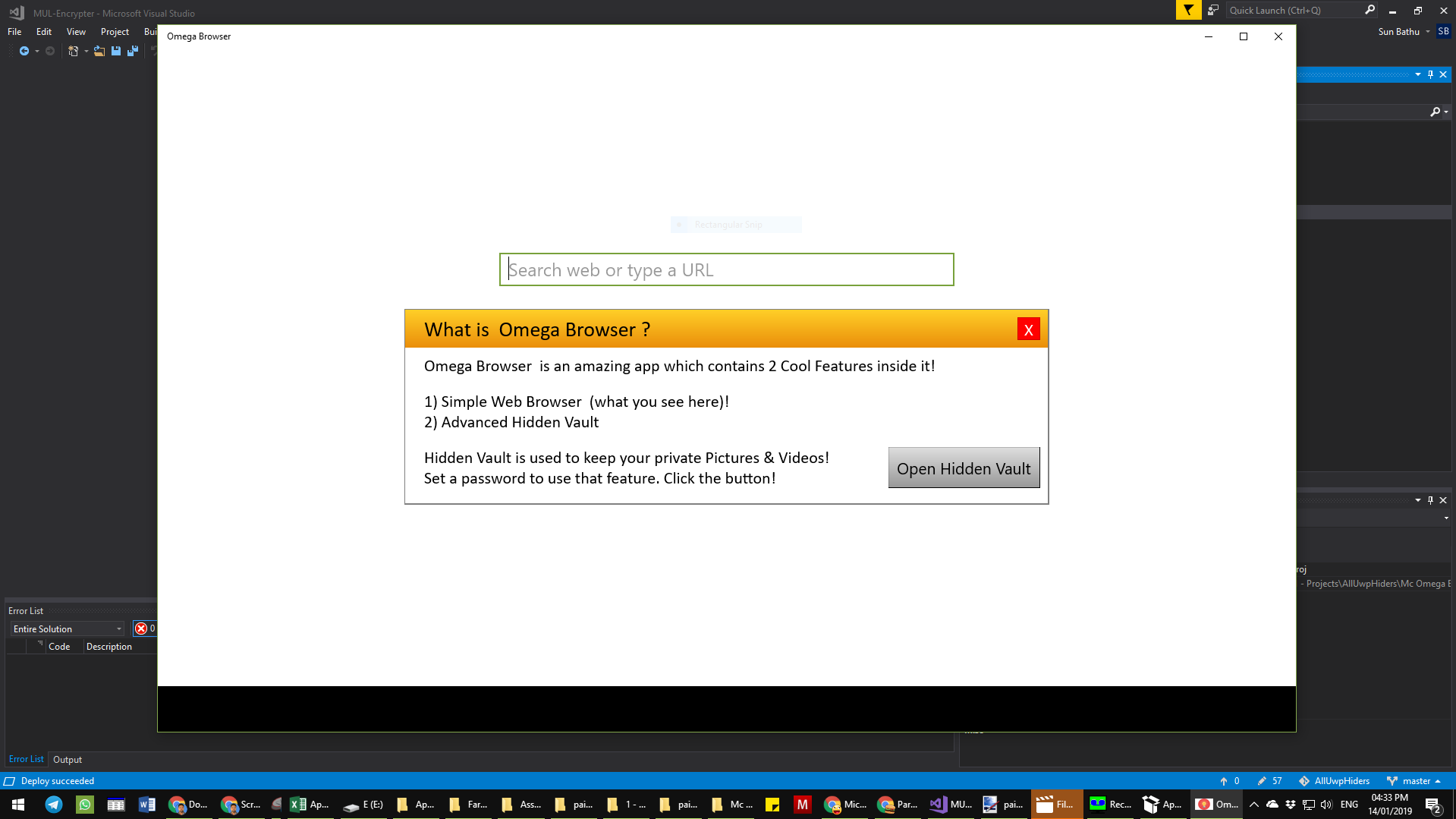Close the upper right tool window
The width and height of the screenshot is (1456, 819).
pos(1443,74)
